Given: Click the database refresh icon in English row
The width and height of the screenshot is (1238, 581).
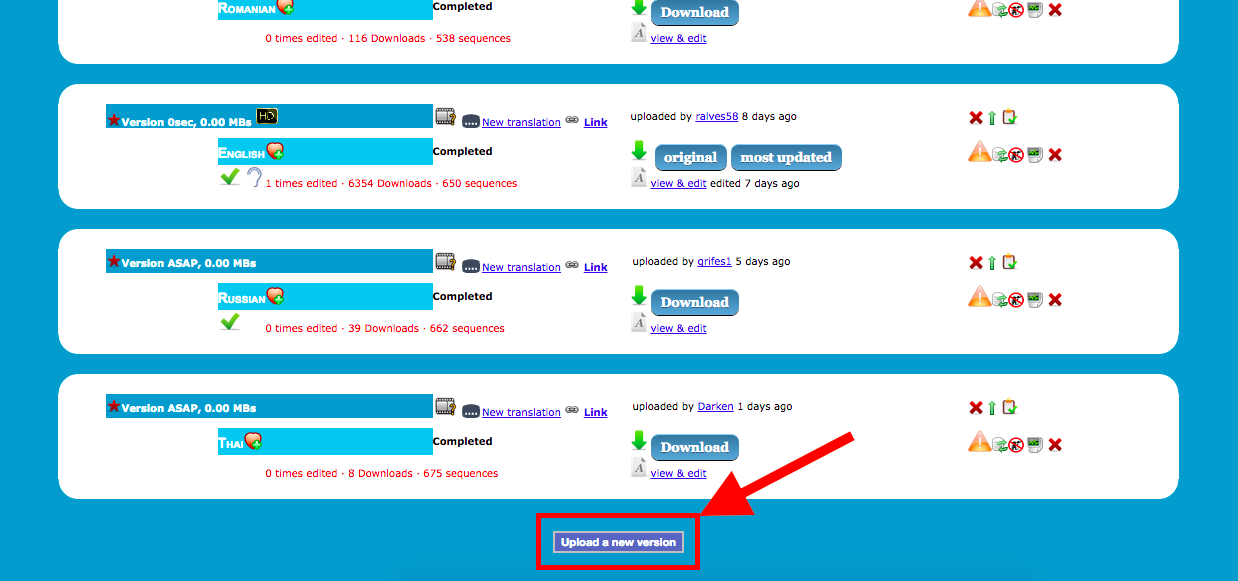Looking at the screenshot, I should (999, 155).
